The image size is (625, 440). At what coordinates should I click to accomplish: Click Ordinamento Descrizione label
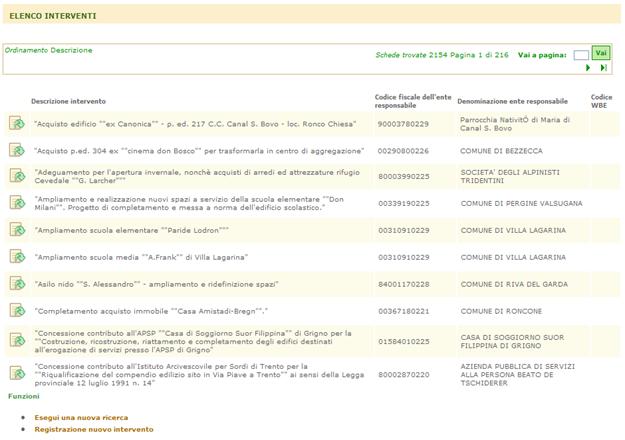click(x=49, y=50)
